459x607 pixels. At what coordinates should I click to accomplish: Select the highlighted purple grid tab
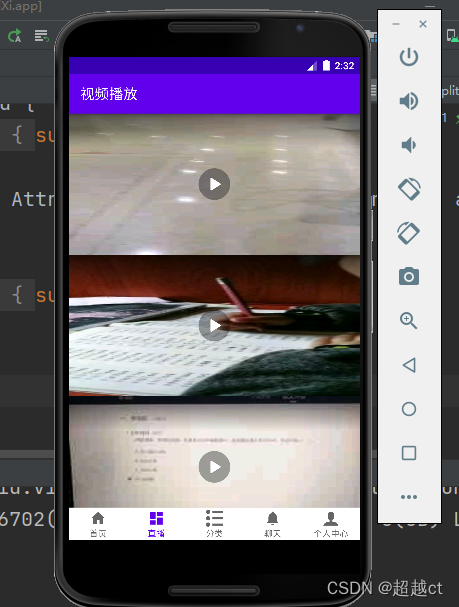[x=156, y=524]
